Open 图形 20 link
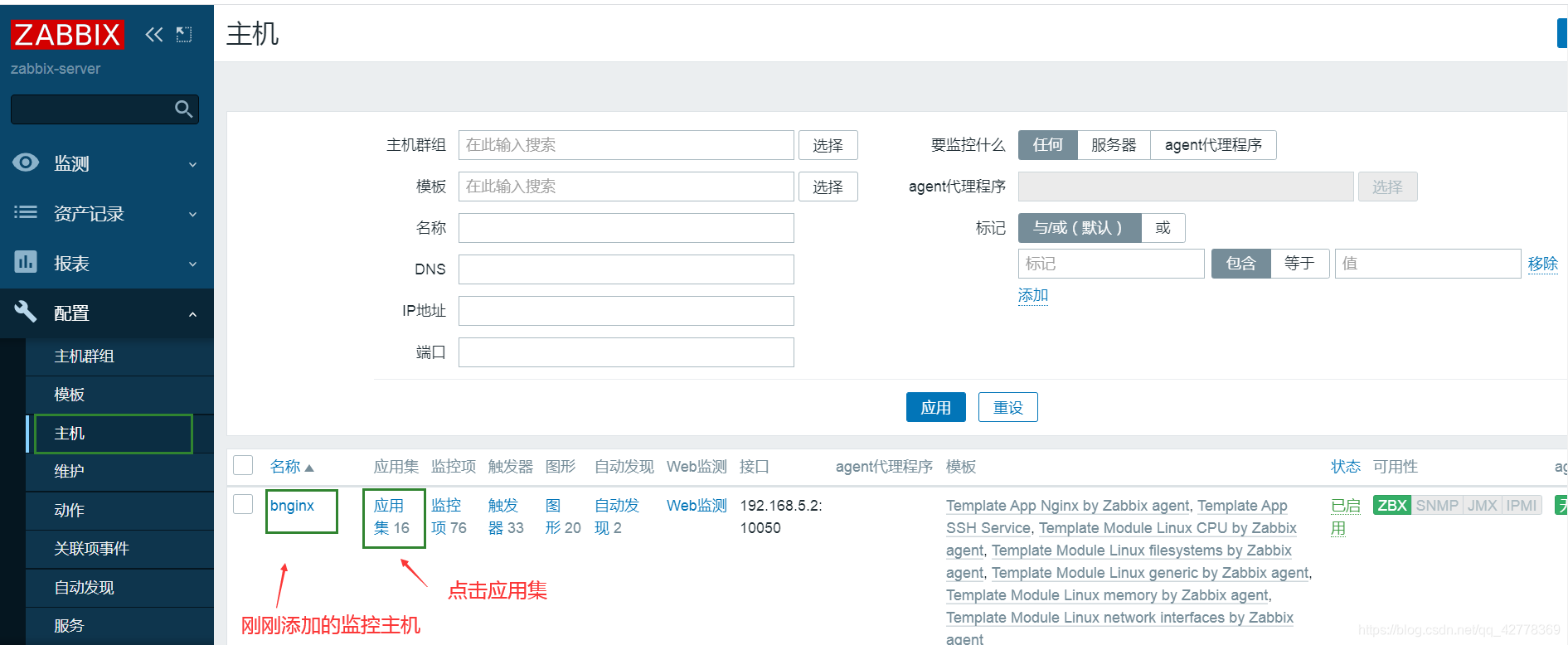The image size is (1568, 645). tap(563, 516)
